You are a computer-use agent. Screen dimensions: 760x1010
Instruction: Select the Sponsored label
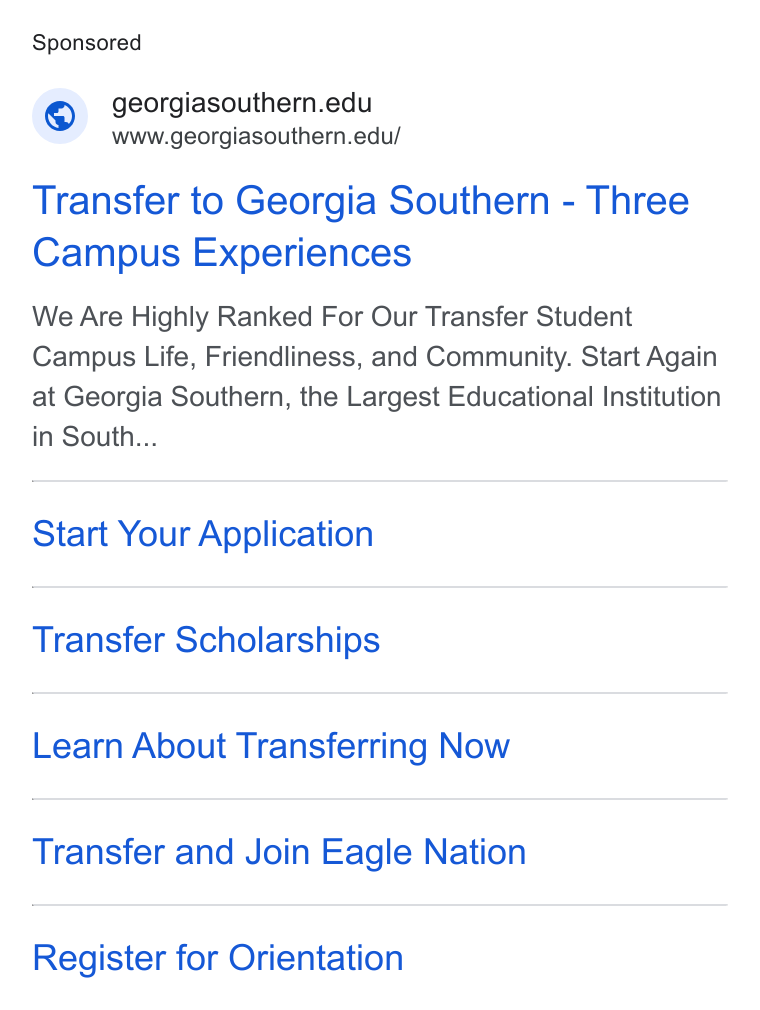[x=87, y=43]
